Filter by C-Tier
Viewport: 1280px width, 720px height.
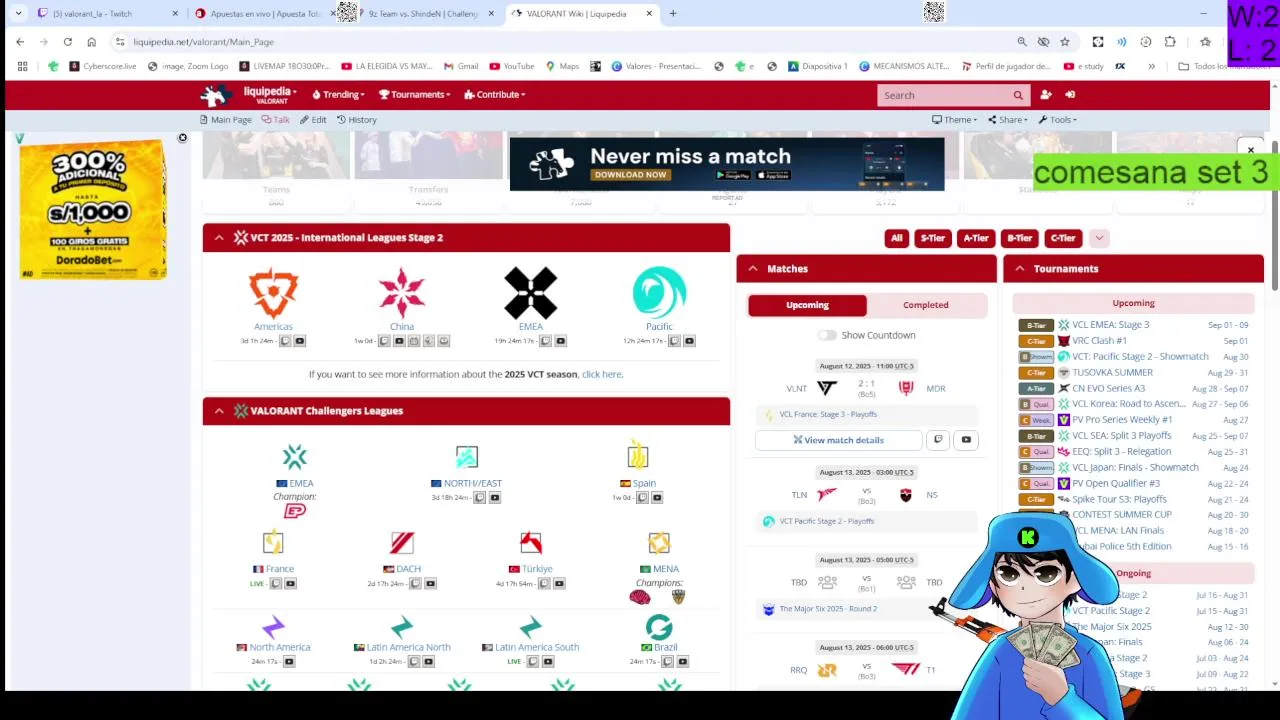pyautogui.click(x=1063, y=238)
